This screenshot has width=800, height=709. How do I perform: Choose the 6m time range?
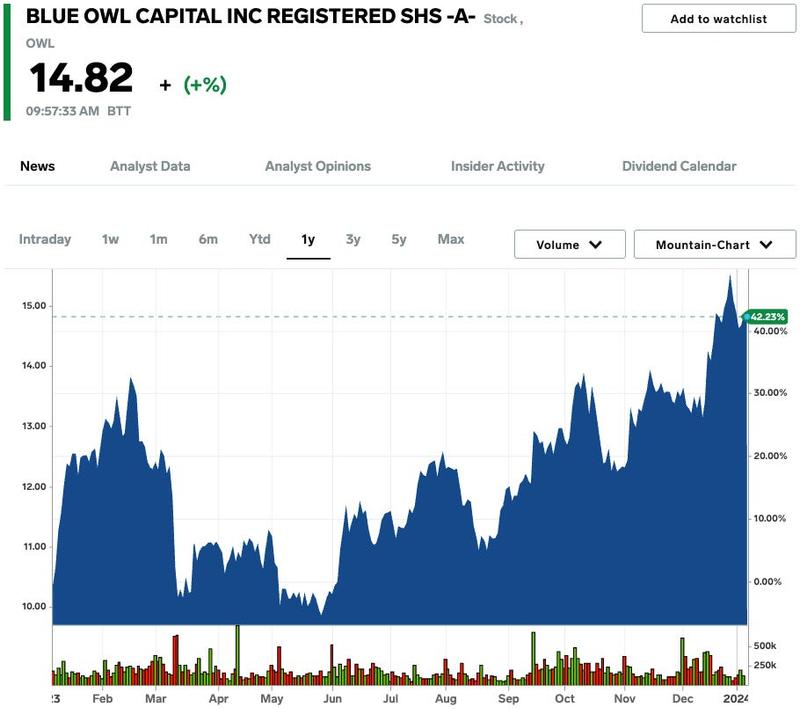[x=208, y=239]
